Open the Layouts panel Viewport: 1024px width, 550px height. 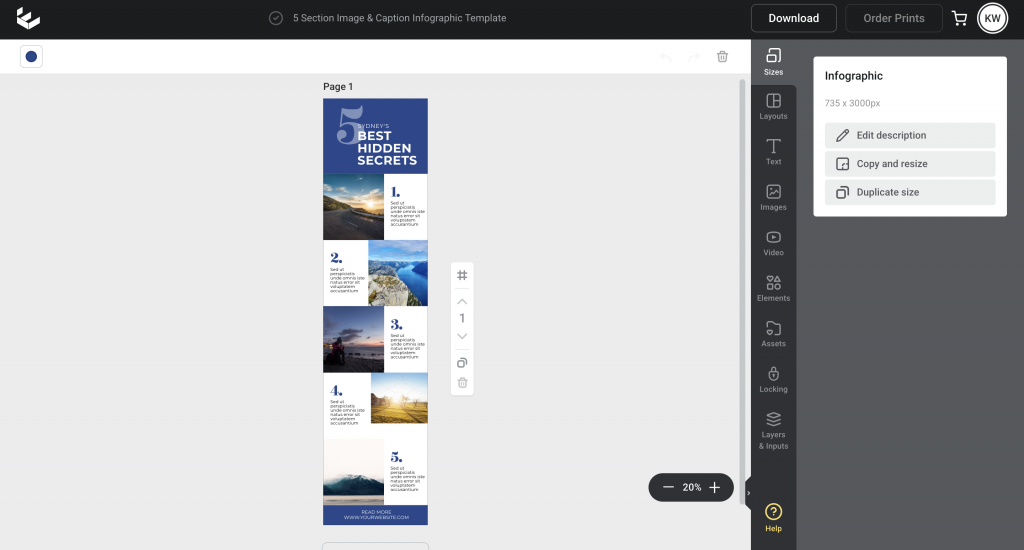pyautogui.click(x=773, y=106)
